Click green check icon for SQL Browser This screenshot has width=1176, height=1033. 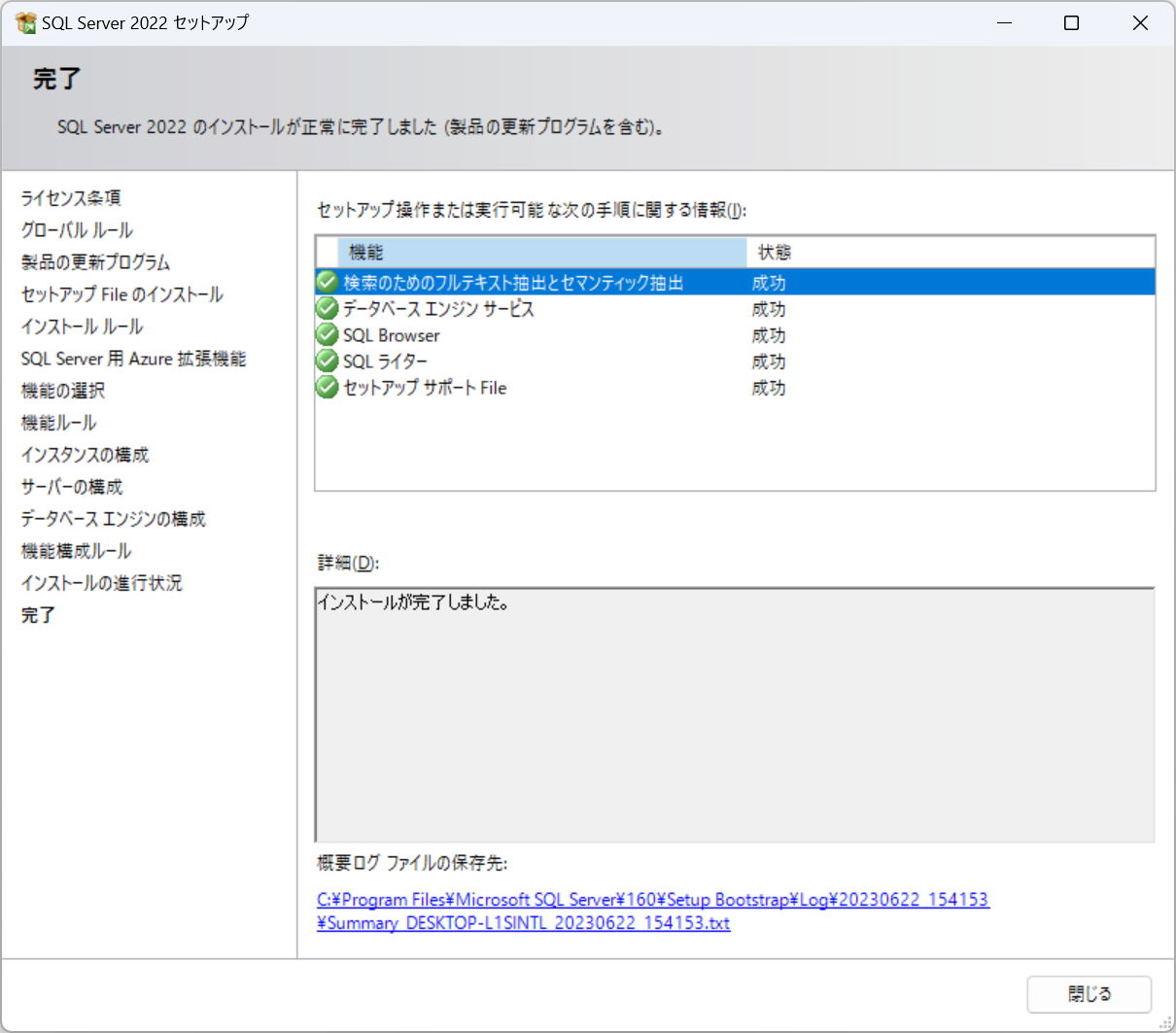[328, 335]
